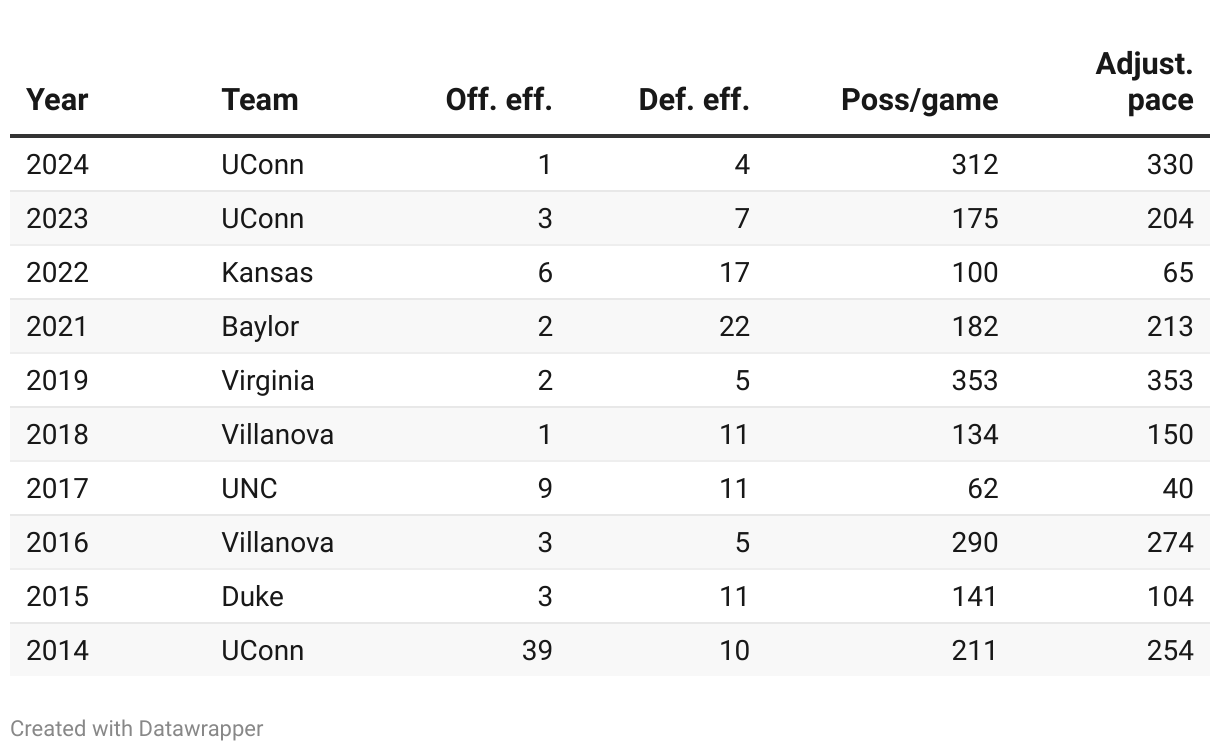The width and height of the screenshot is (1220, 752).
Task: Click offensive efficiency value 39
Action: (536, 650)
